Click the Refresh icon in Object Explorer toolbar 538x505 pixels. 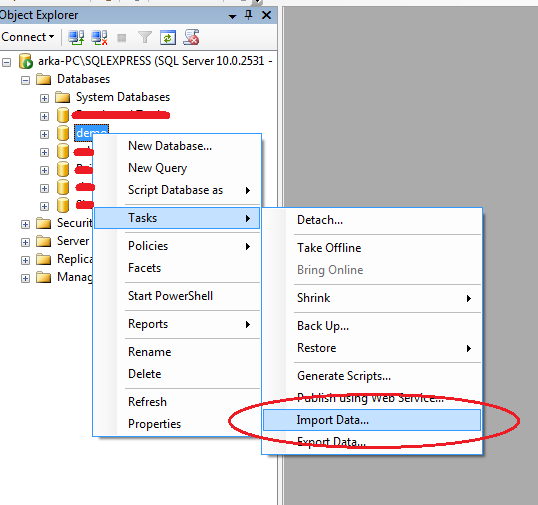[x=168, y=37]
